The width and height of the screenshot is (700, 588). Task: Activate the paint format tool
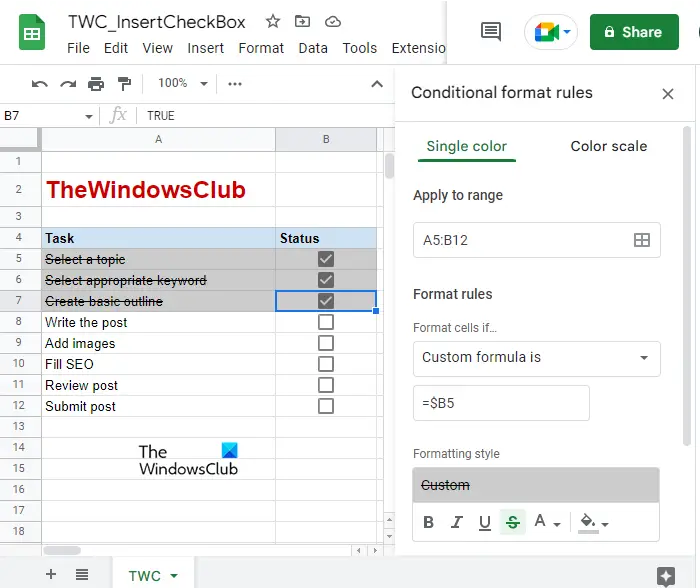click(x=124, y=84)
